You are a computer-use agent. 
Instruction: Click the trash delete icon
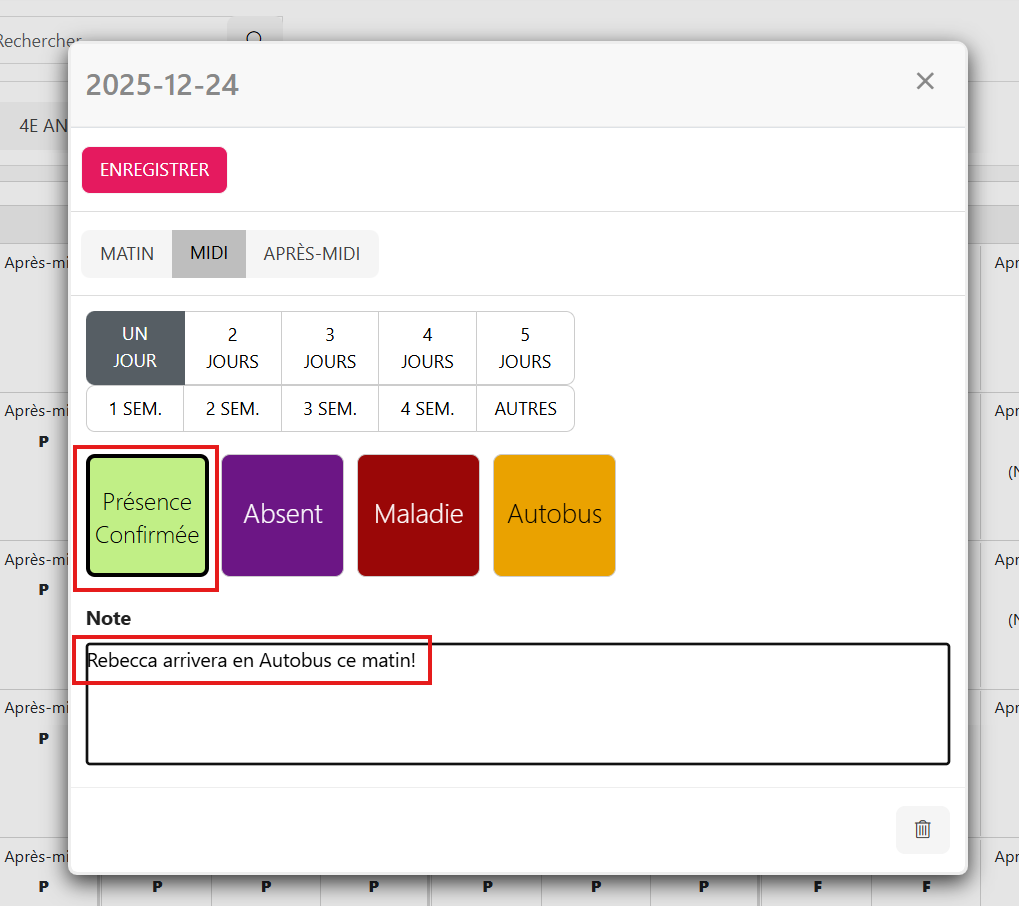tap(922, 829)
